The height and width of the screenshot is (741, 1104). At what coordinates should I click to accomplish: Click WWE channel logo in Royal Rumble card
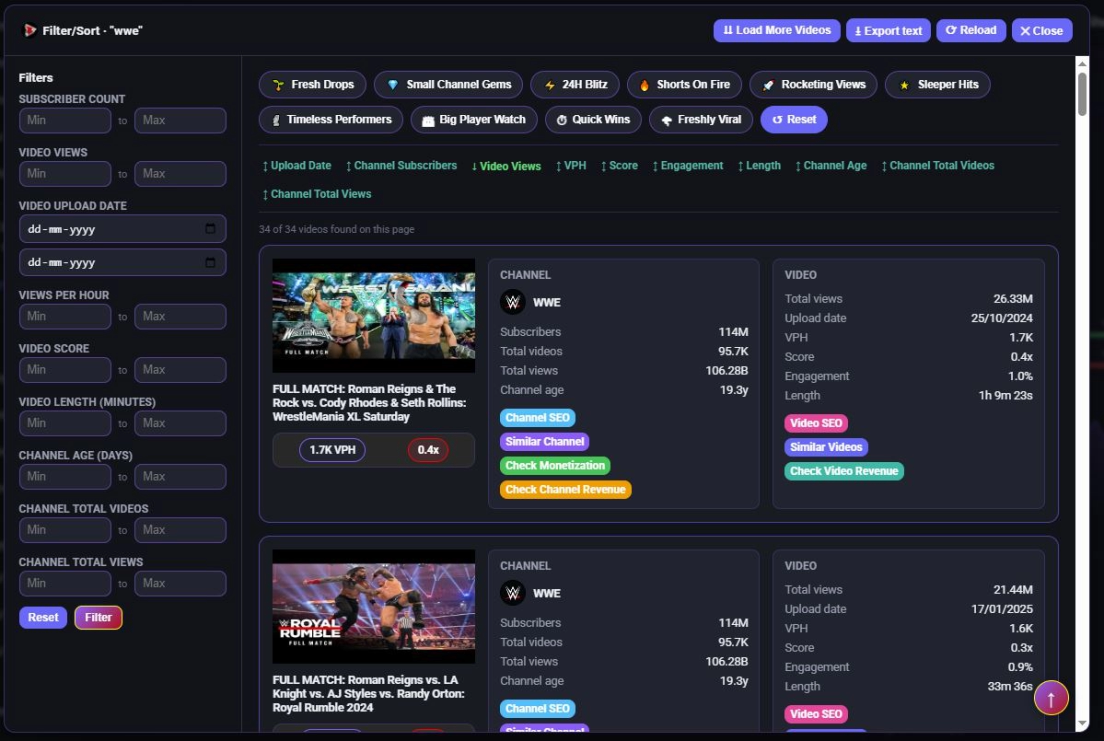coord(513,593)
